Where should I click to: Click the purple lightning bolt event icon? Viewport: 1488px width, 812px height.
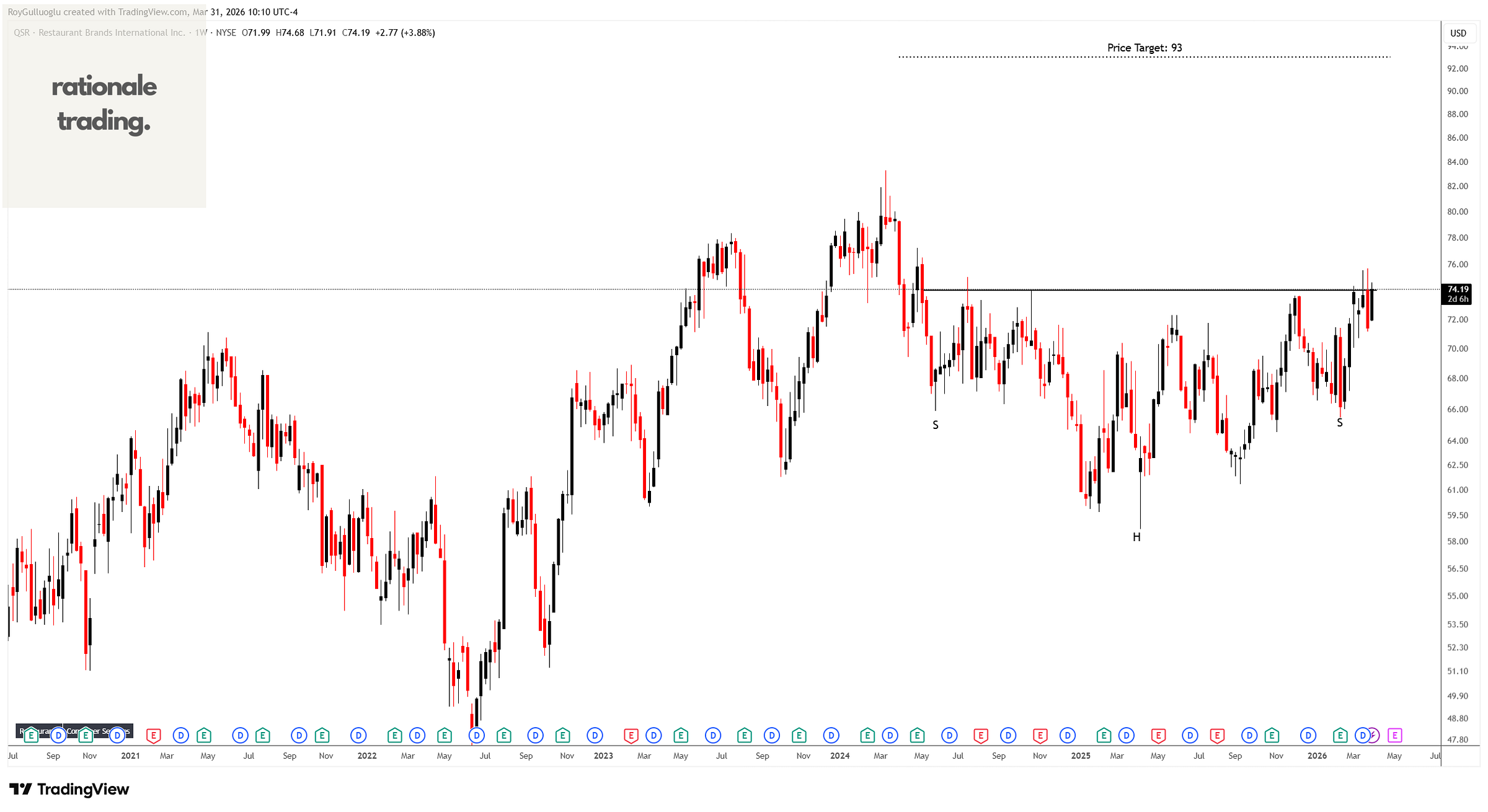point(1373,736)
